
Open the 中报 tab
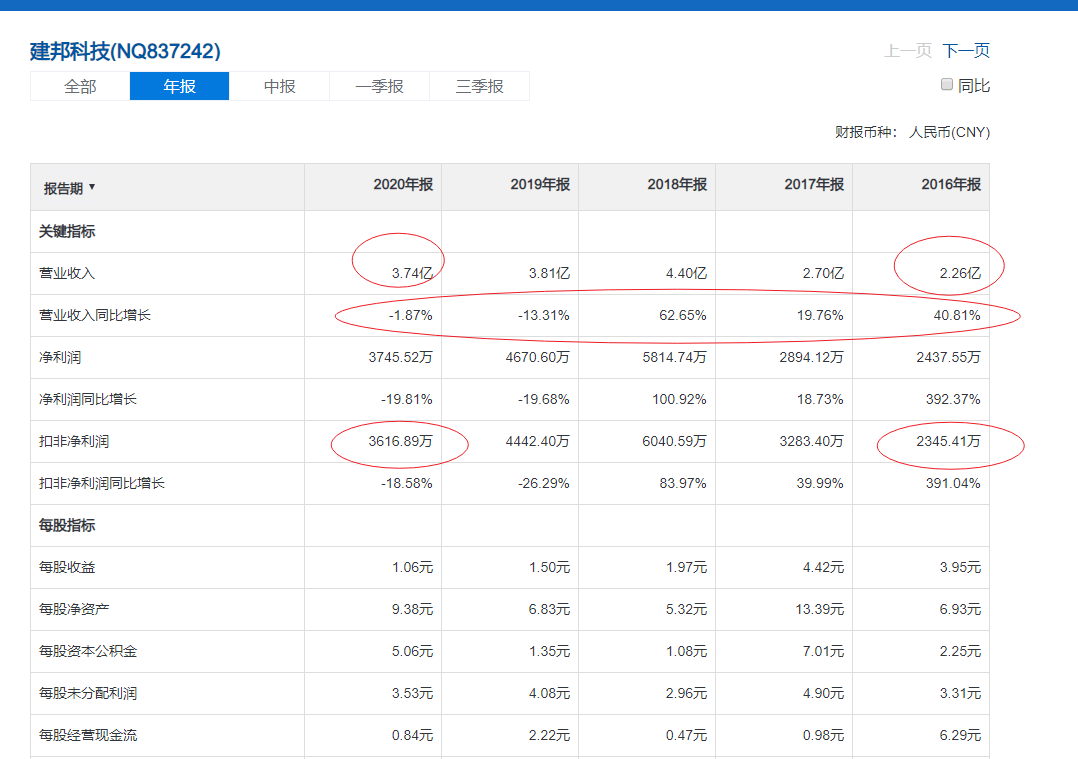280,86
